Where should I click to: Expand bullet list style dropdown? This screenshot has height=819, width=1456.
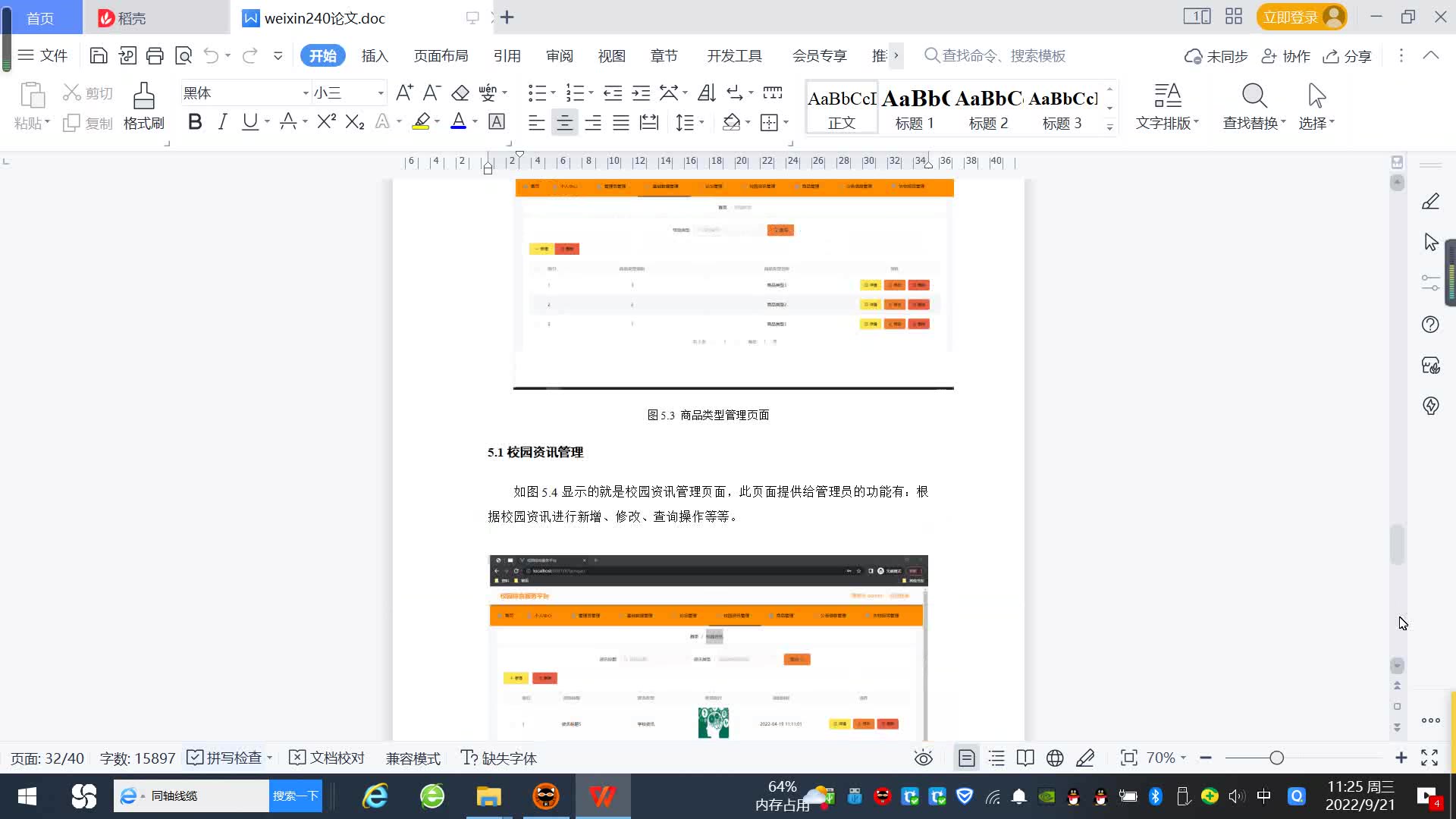point(553,93)
